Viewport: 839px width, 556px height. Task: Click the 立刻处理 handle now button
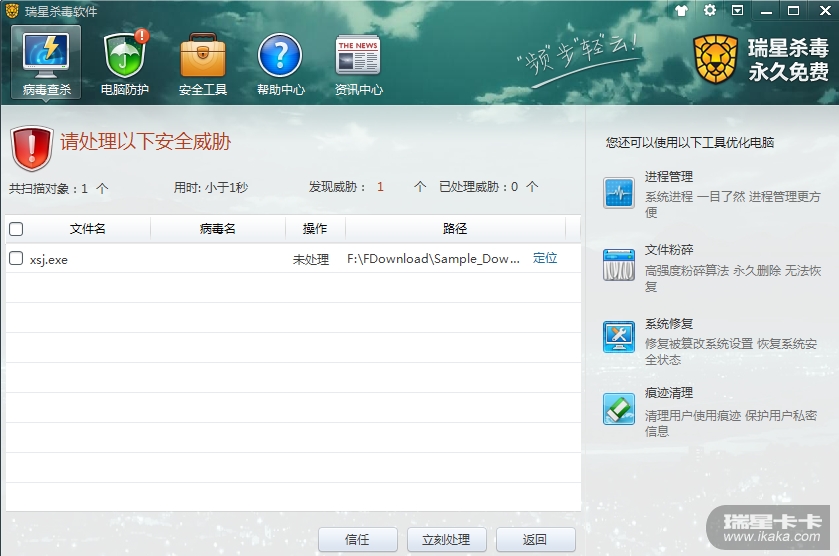pos(446,539)
